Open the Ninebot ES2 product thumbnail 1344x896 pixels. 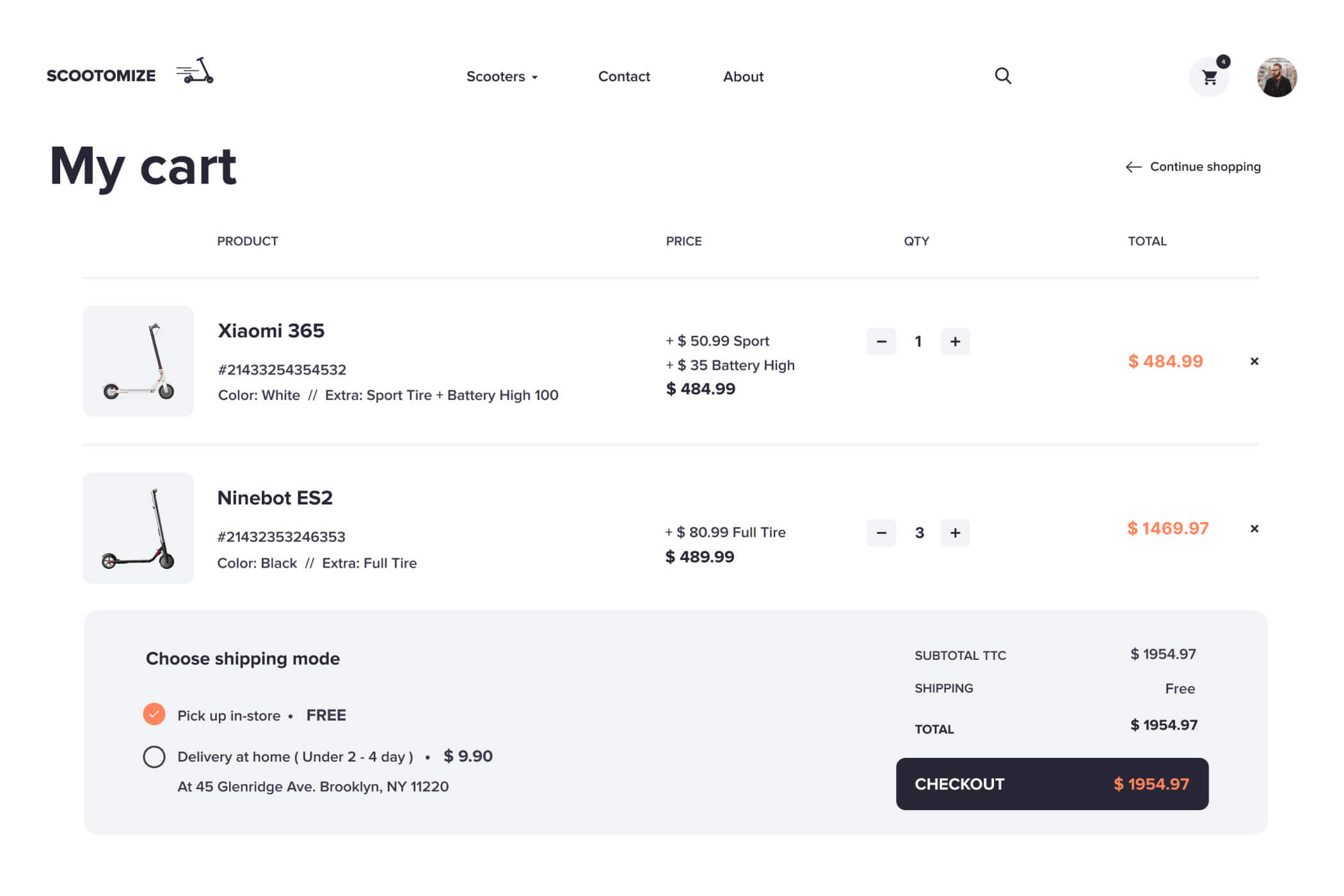(138, 528)
